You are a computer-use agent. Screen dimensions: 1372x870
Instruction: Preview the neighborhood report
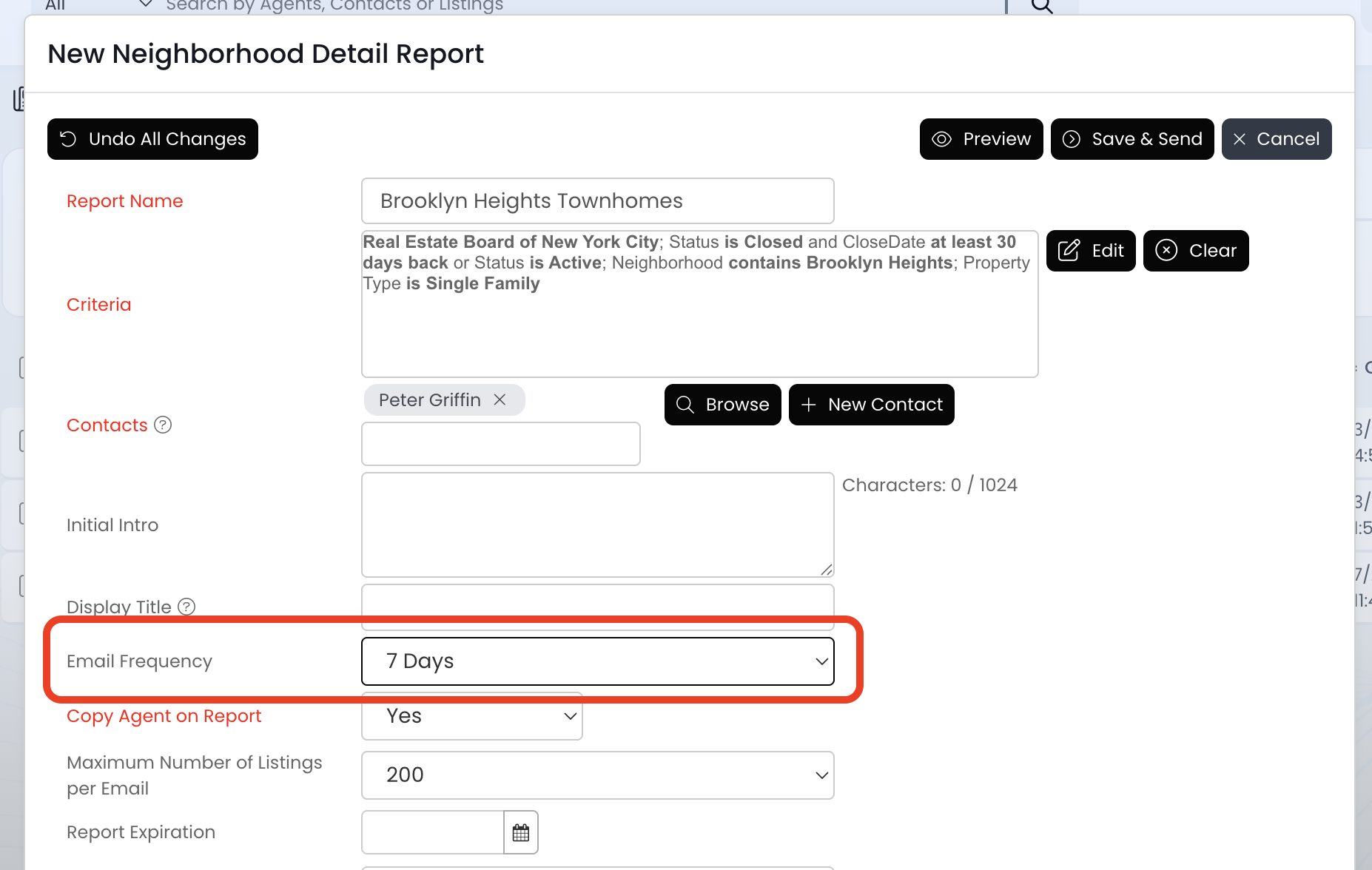coord(981,139)
